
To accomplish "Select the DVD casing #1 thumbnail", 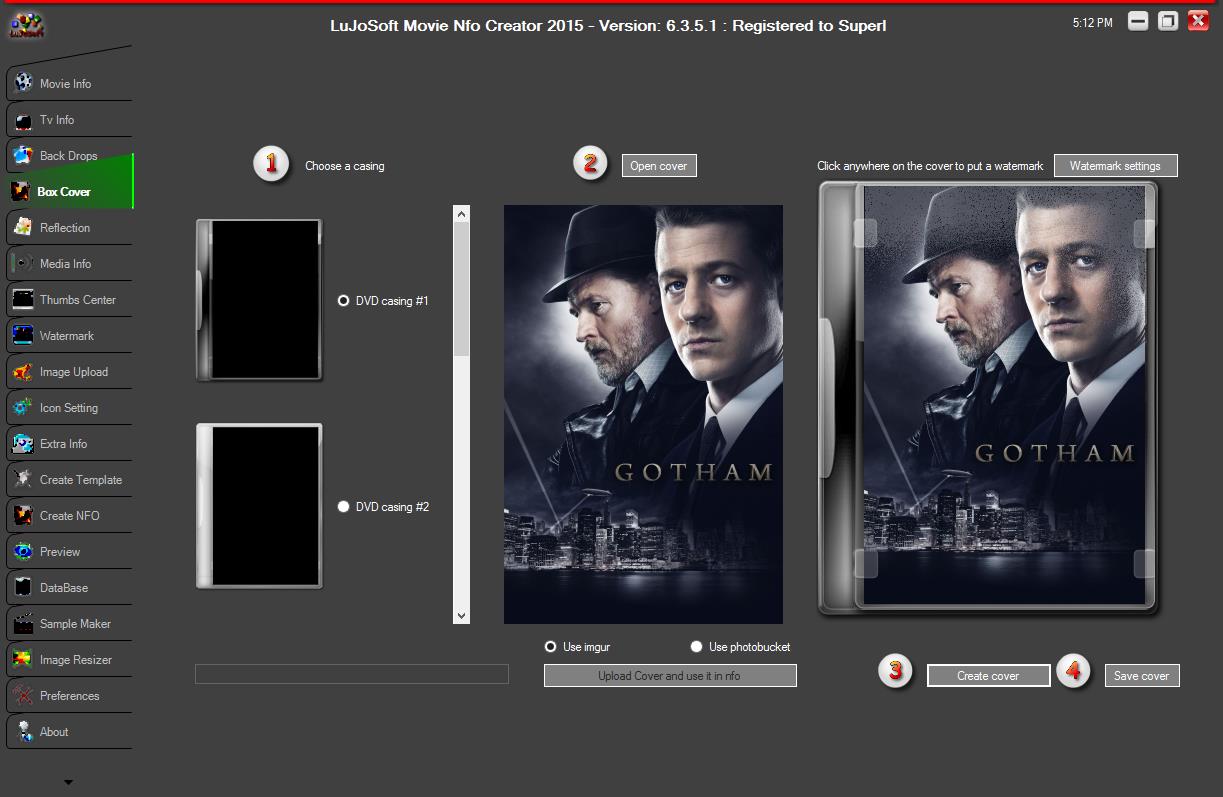I will (x=259, y=300).
